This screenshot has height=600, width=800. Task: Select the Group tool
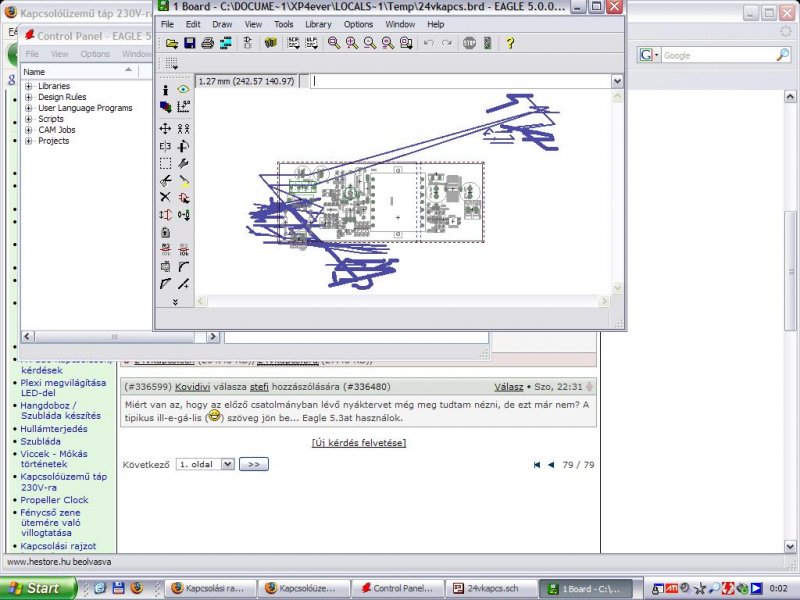pyautogui.click(x=165, y=163)
